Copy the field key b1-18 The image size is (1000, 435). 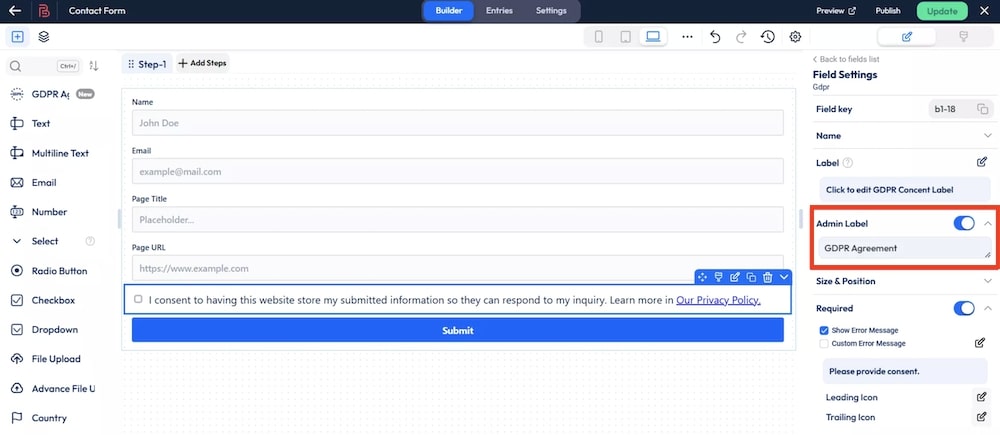tap(982, 109)
